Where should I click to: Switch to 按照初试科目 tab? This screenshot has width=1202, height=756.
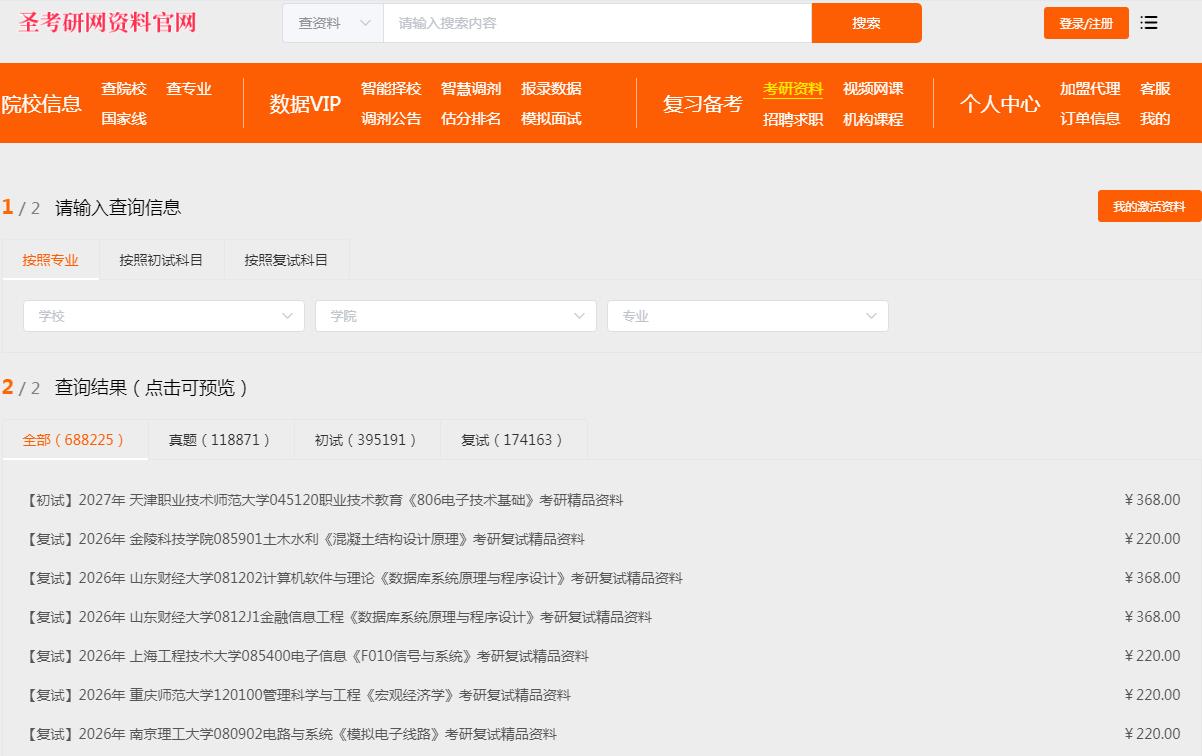click(161, 260)
